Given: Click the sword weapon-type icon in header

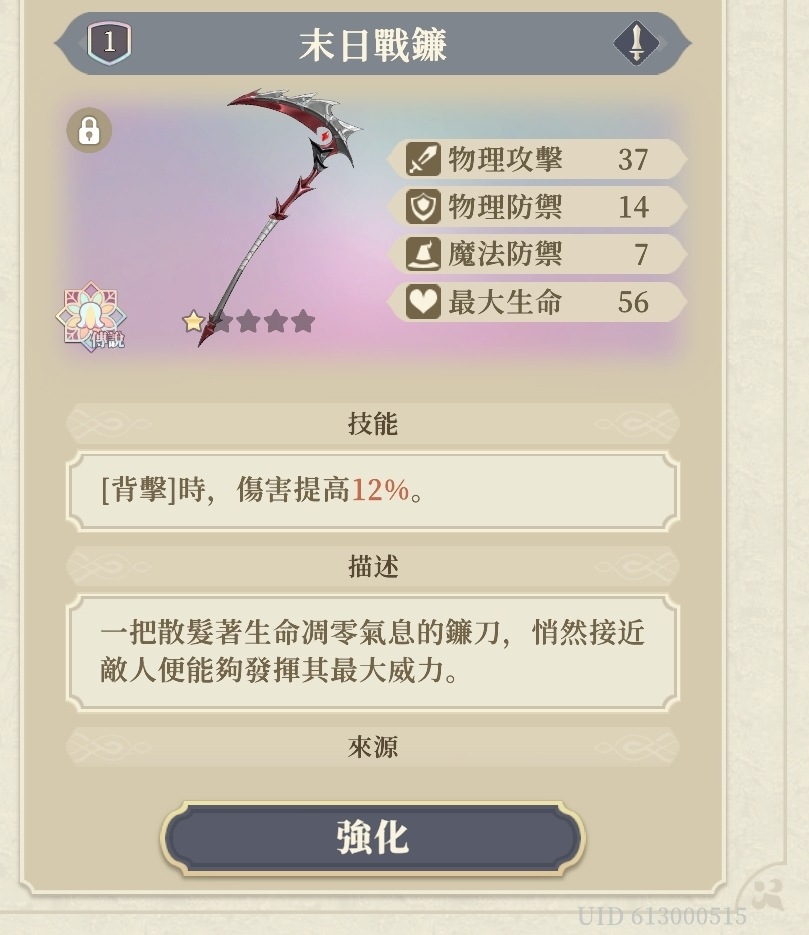Looking at the screenshot, I should (637, 43).
